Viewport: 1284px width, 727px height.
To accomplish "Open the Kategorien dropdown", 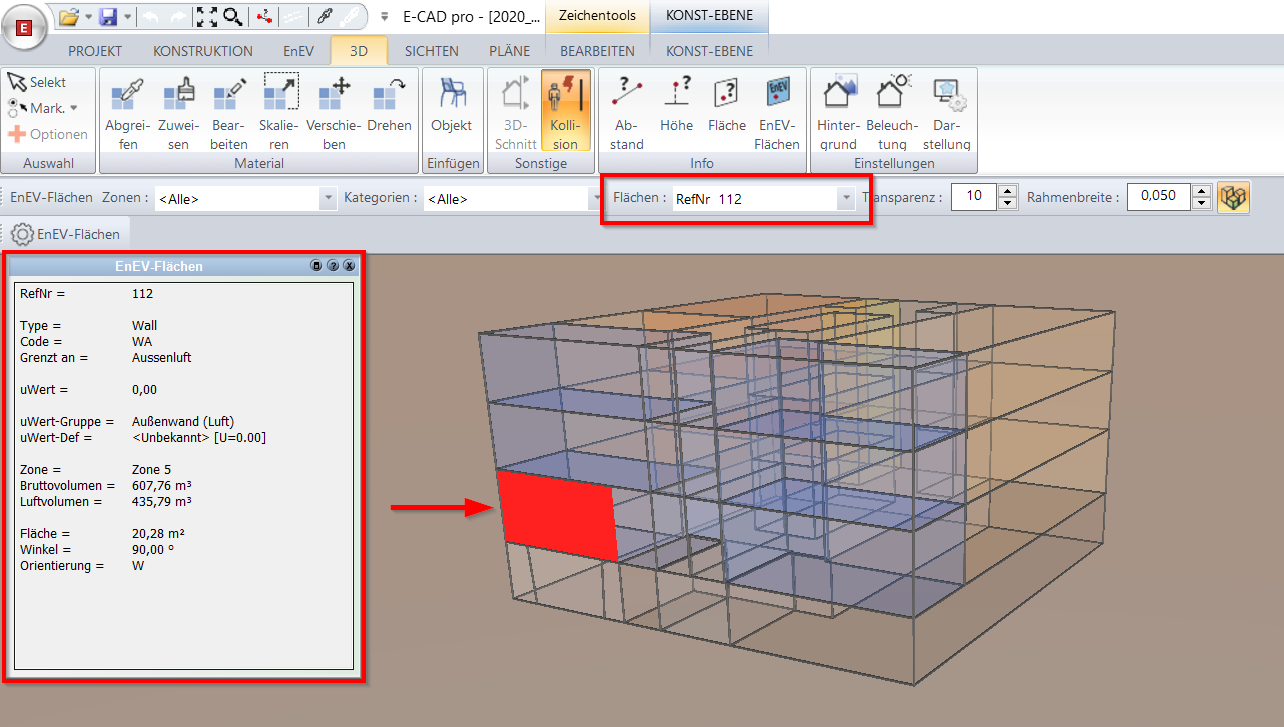I will (x=597, y=197).
